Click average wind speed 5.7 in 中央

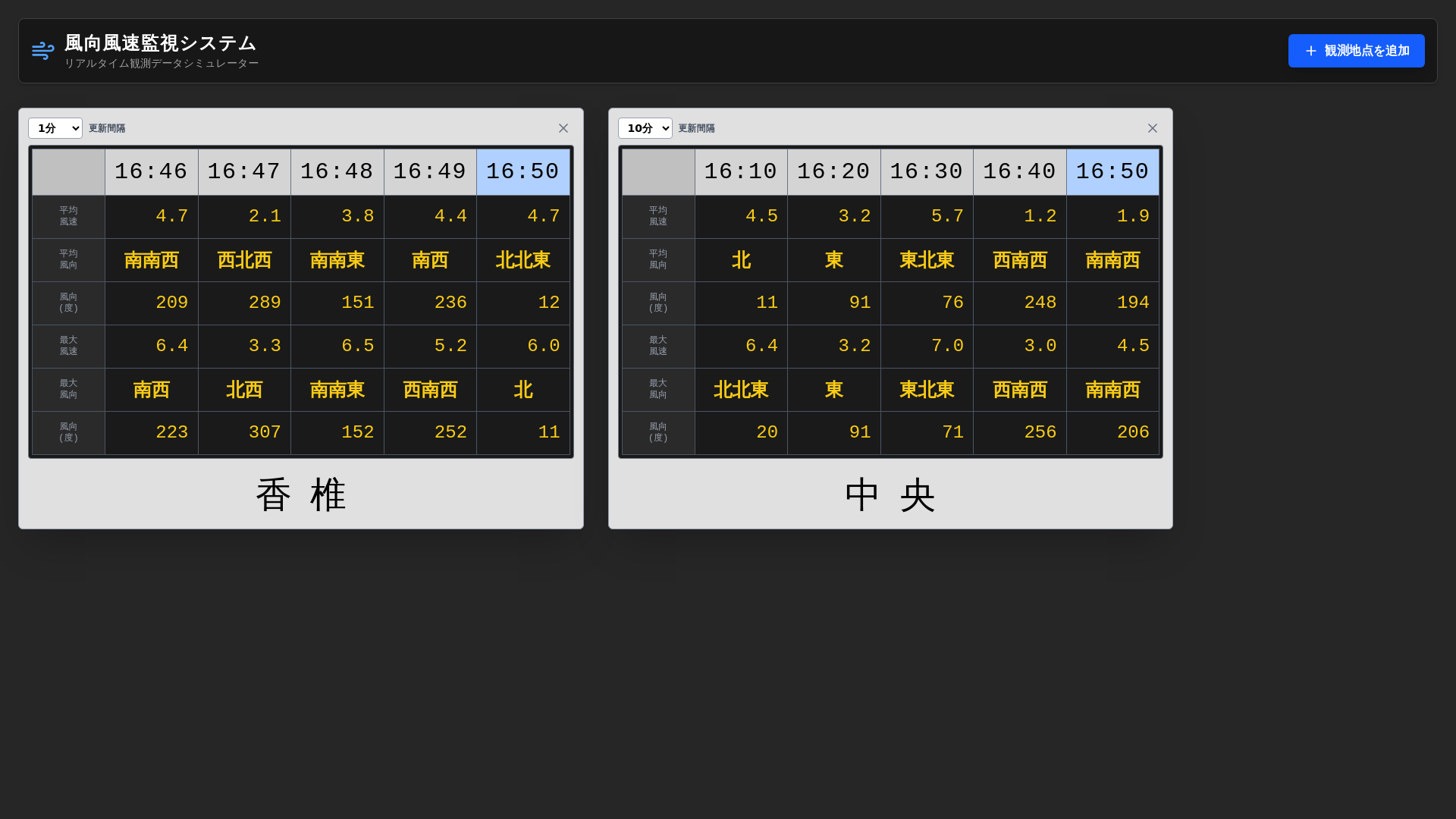927,217
